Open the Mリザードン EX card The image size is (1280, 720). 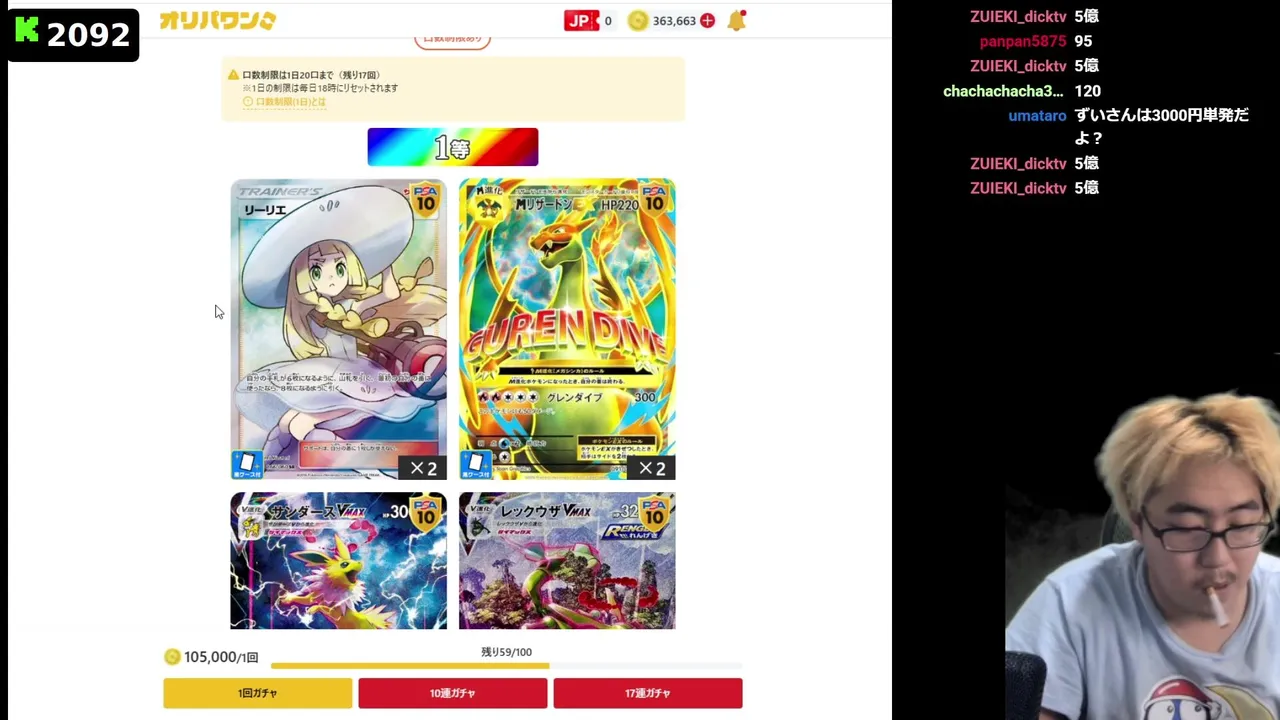click(567, 329)
